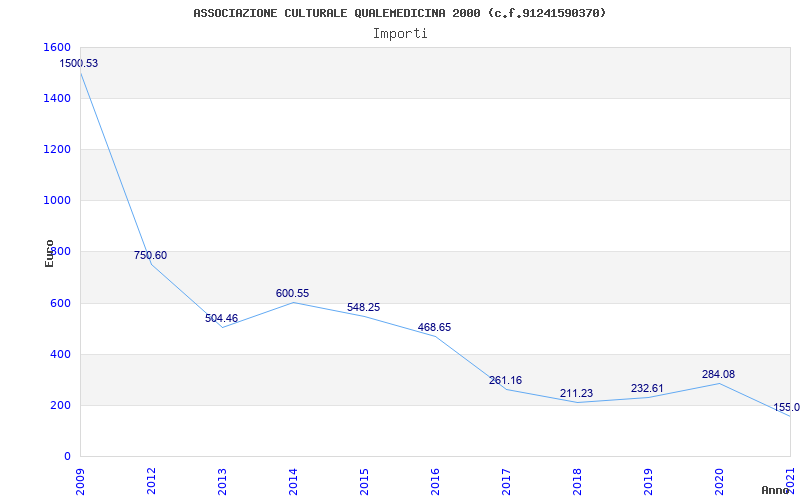
Task: Click the x-axis year 2020
Action: [718, 482]
